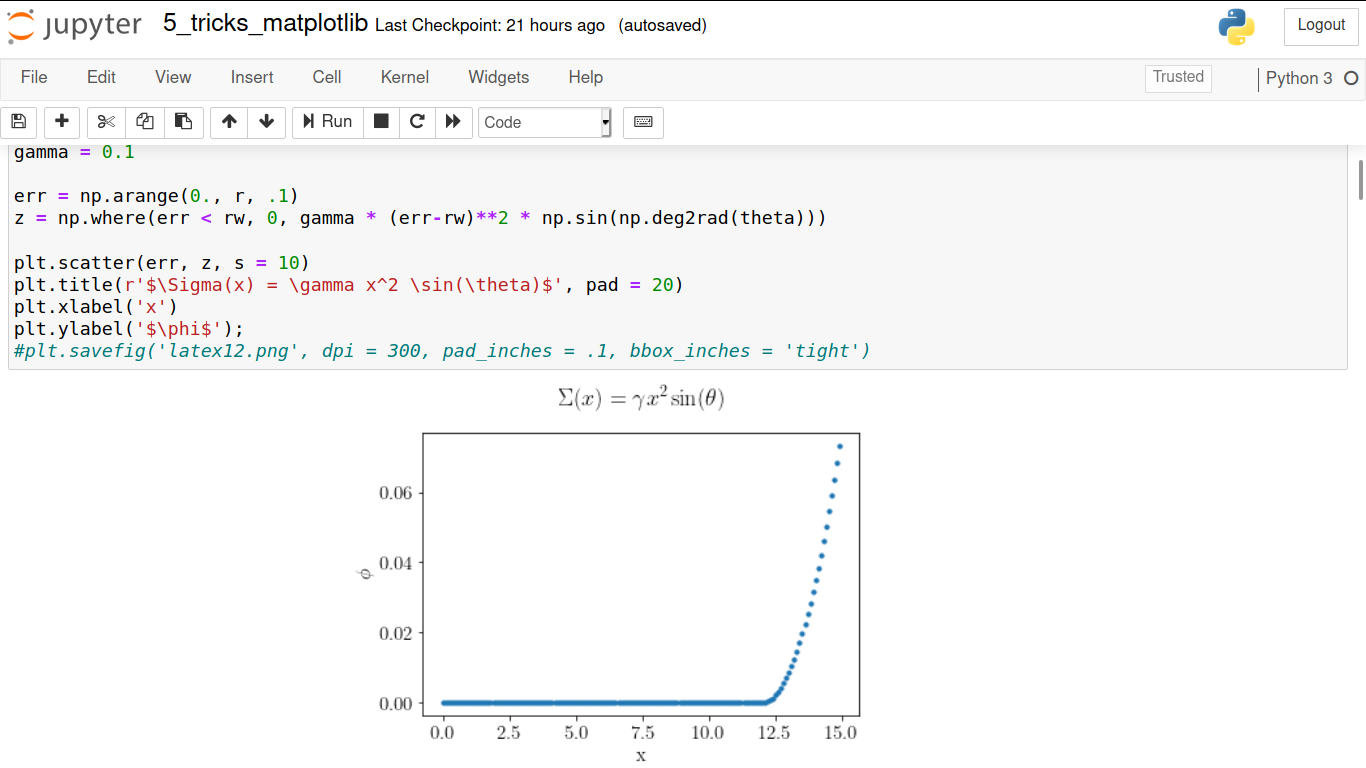
Task: Open the Kernel menu
Action: click(x=404, y=77)
